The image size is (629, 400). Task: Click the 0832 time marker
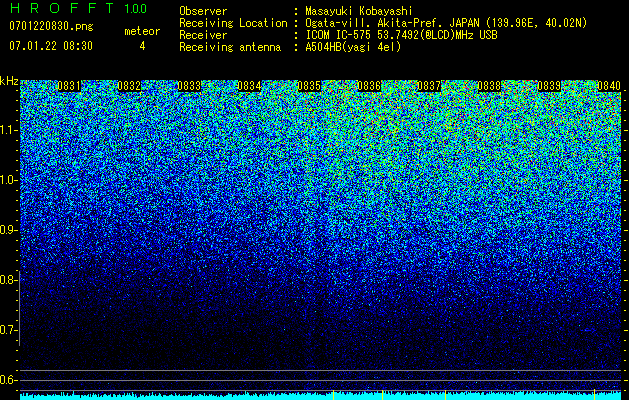point(129,86)
